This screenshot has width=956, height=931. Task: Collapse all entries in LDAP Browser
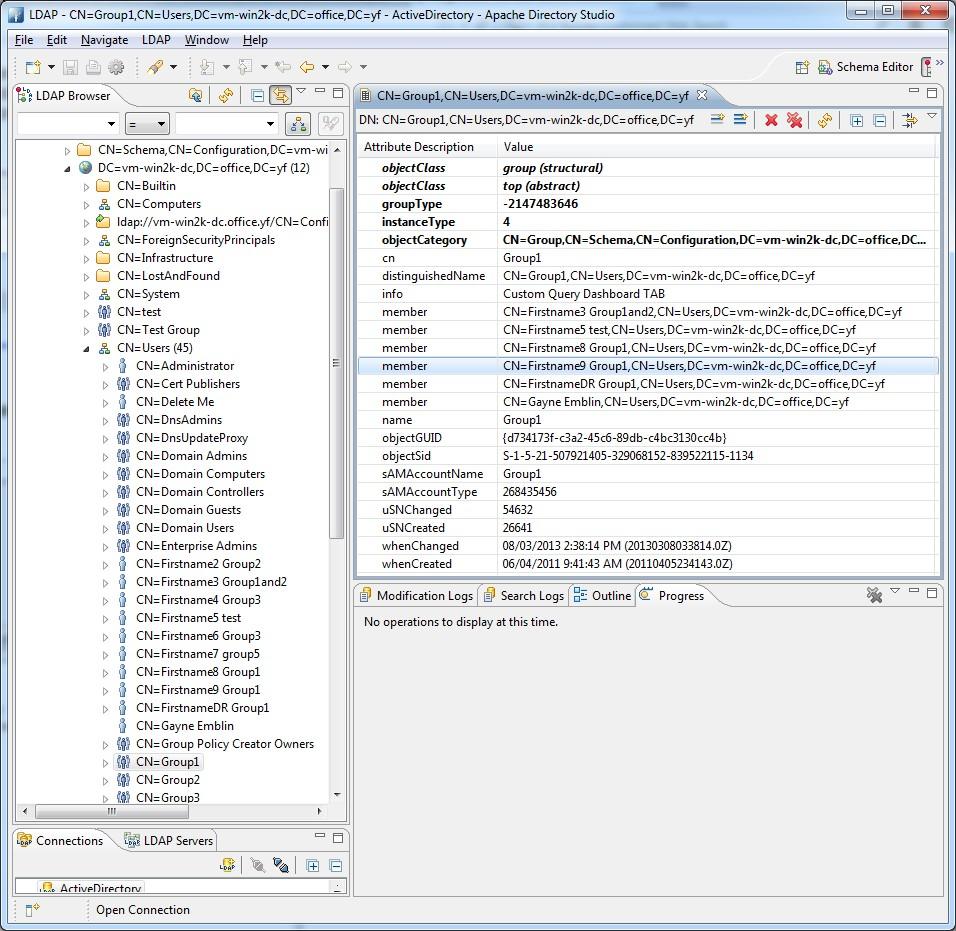(257, 95)
